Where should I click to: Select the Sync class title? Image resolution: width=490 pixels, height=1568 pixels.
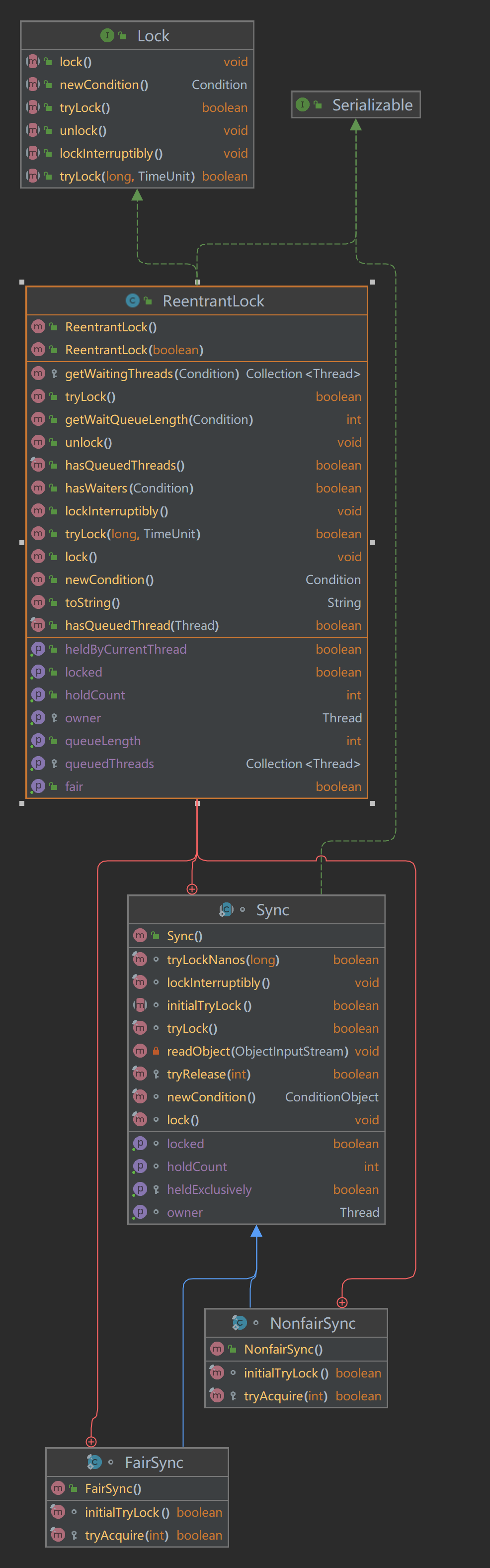point(272,910)
